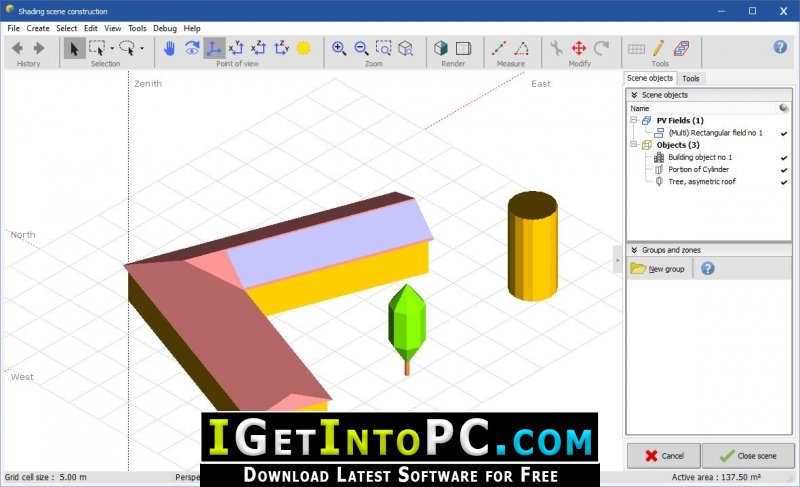Select Tree, asymetric roof row

(702, 182)
